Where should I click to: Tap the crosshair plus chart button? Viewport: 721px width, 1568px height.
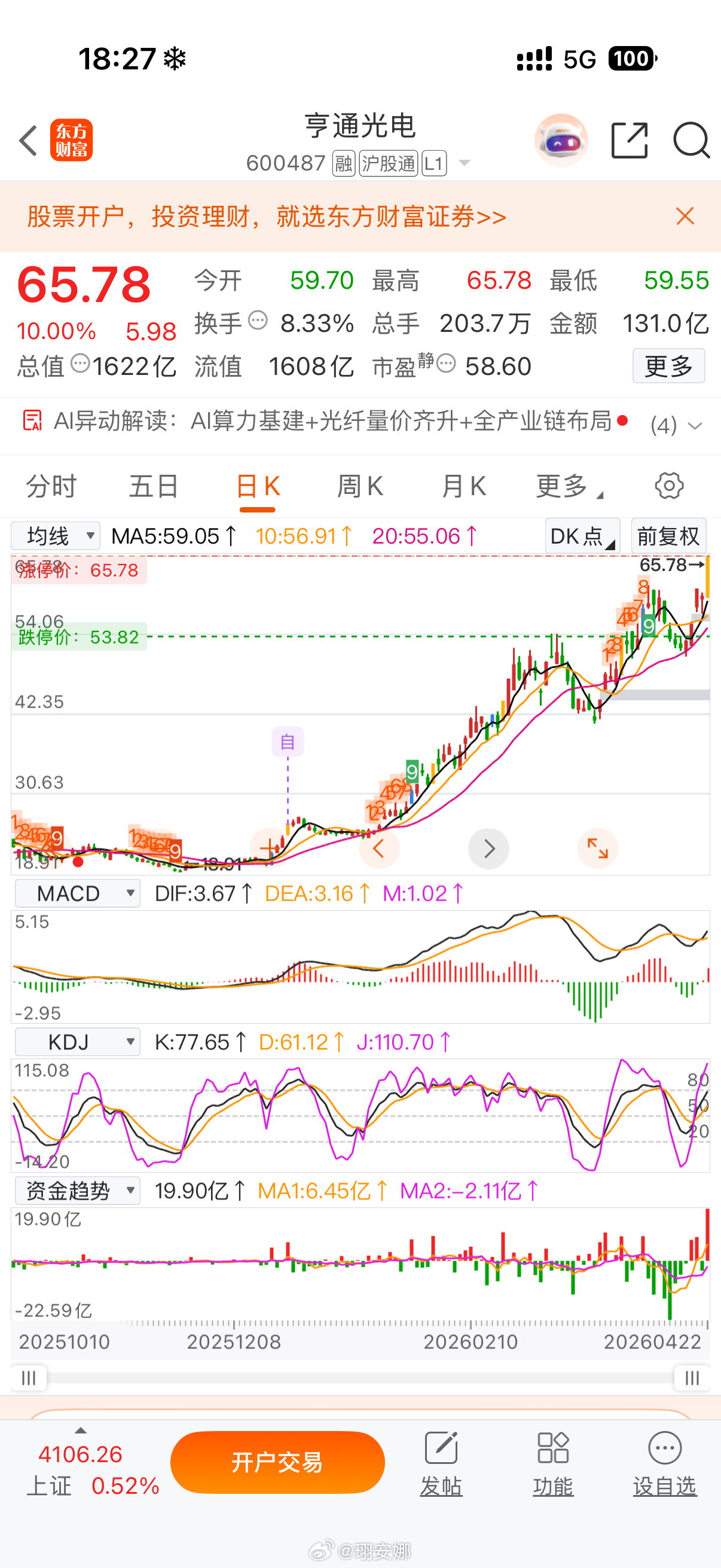(x=270, y=847)
